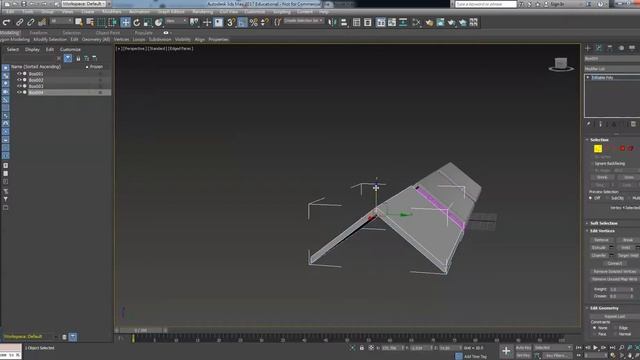Open the reference coordinate system dropdown
The image size is (640, 360).
(x=176, y=21)
